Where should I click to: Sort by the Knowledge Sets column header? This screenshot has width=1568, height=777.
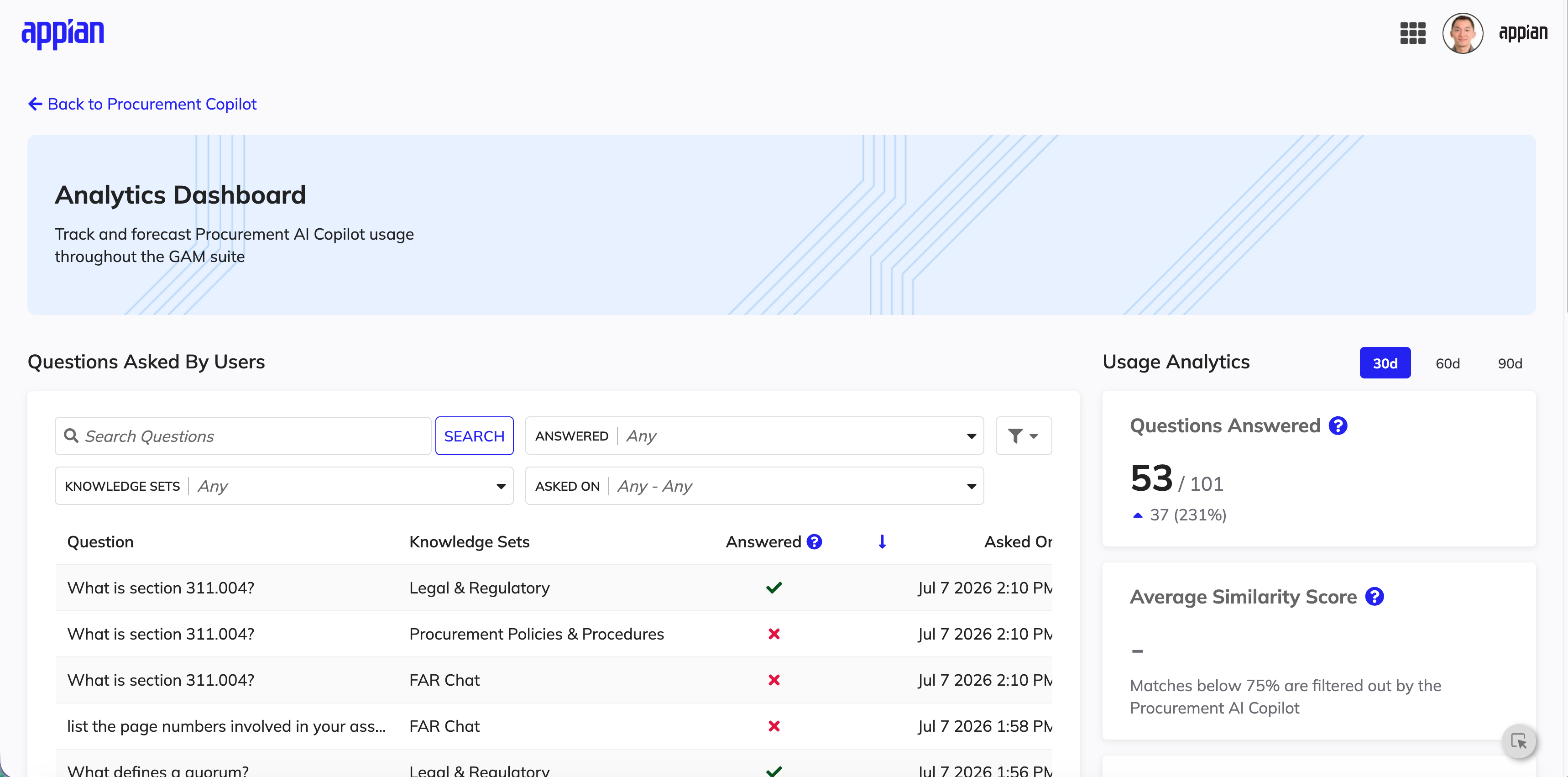(x=469, y=541)
